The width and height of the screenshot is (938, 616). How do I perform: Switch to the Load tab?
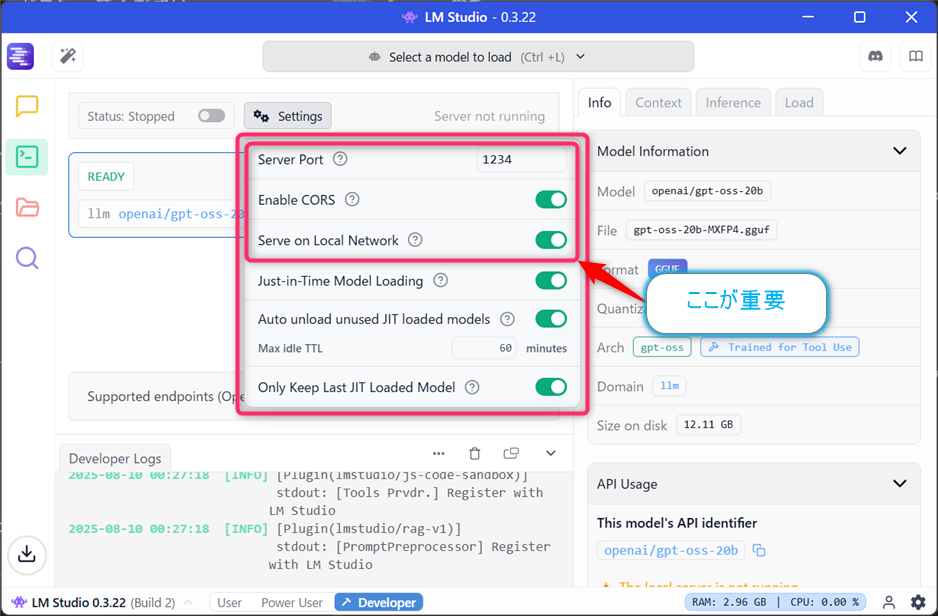tap(799, 102)
